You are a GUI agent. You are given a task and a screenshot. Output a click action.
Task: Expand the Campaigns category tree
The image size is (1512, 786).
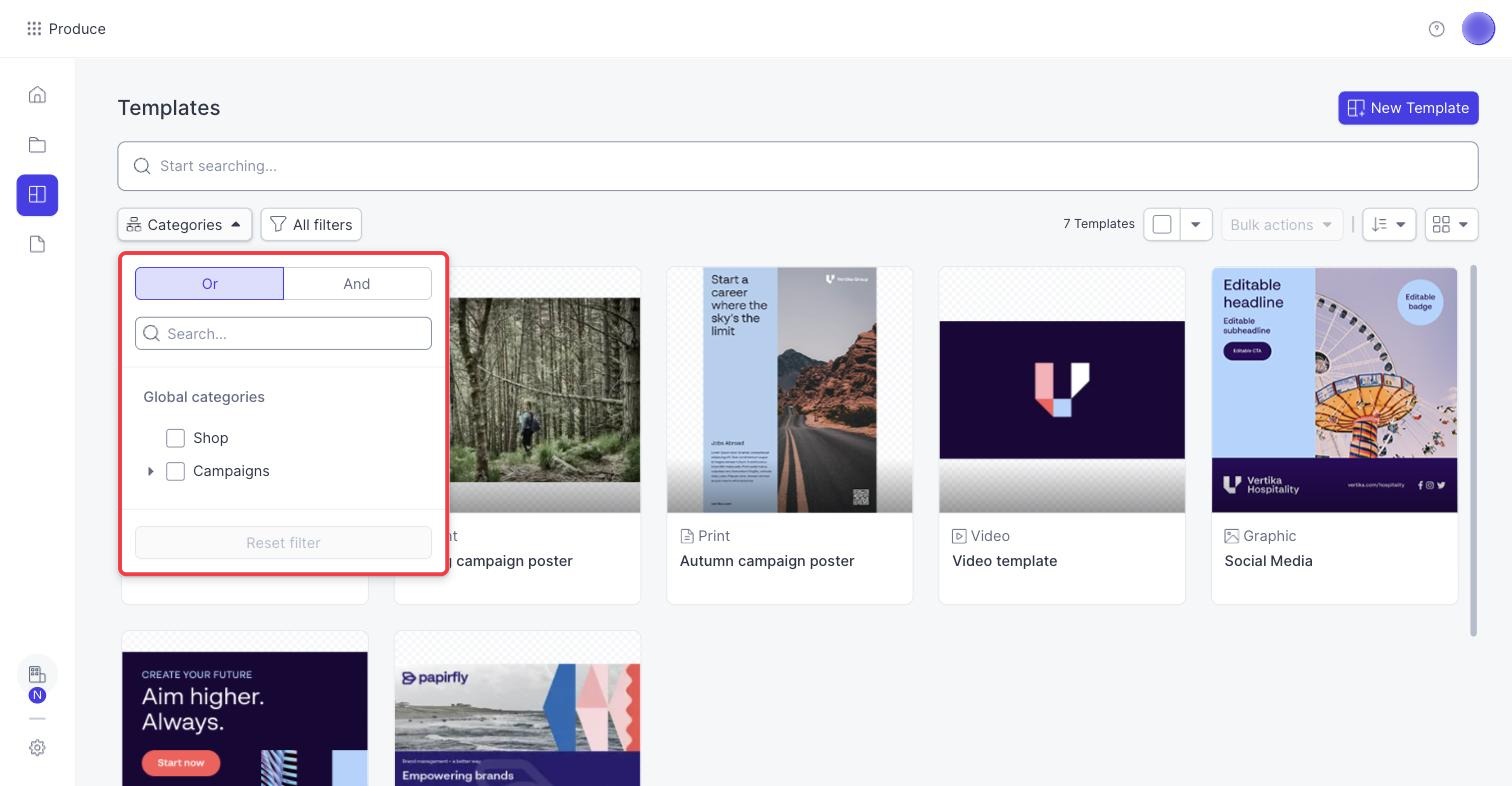coord(151,471)
